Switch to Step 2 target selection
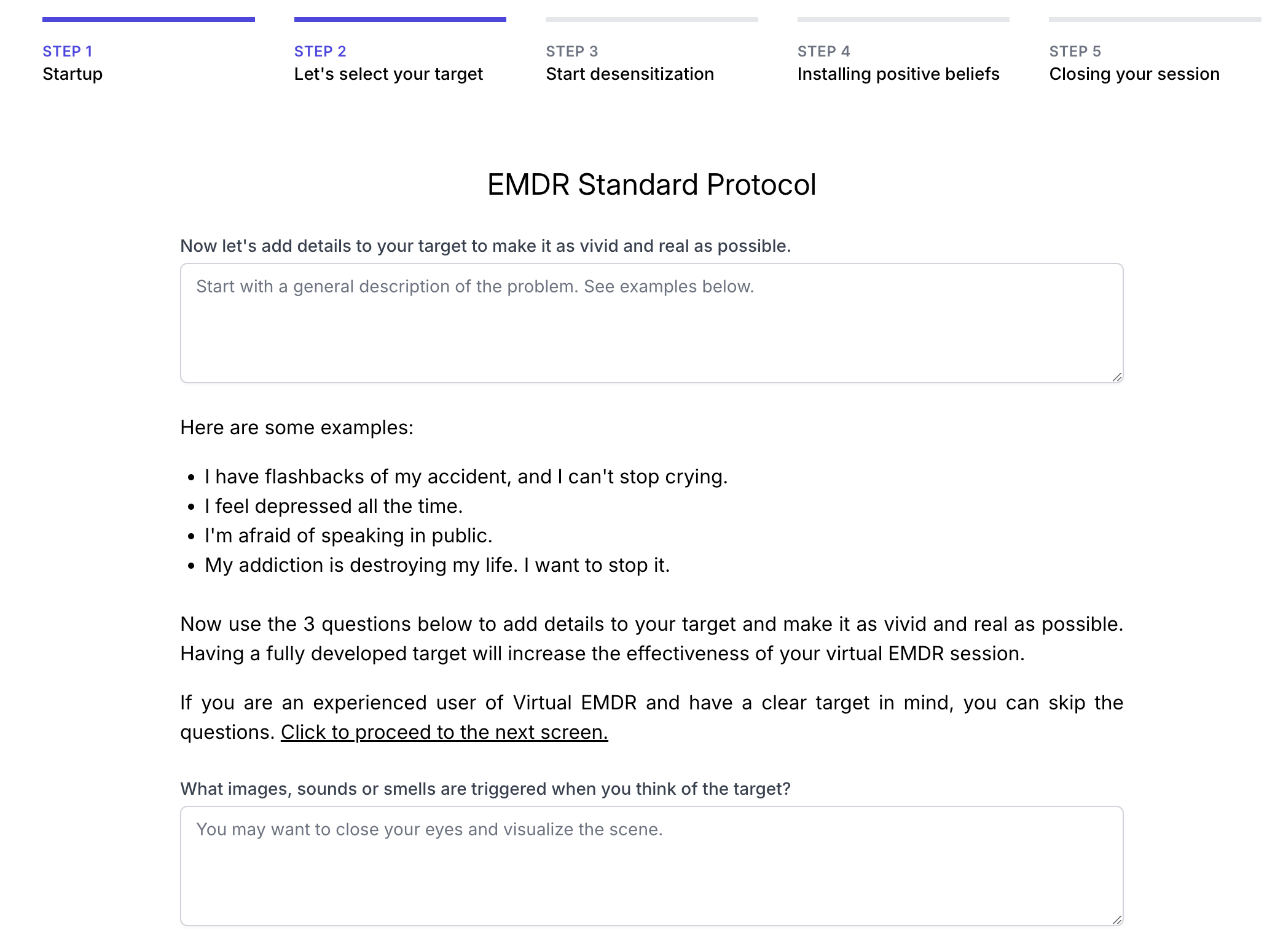 click(x=388, y=63)
